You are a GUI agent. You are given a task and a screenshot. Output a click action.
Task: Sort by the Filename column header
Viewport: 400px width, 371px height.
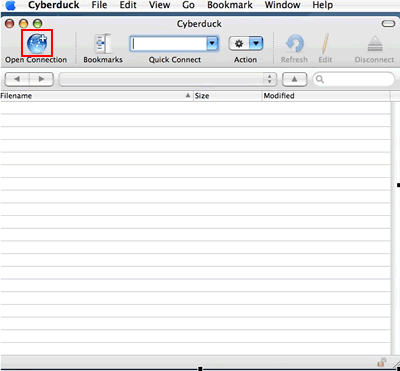96,96
